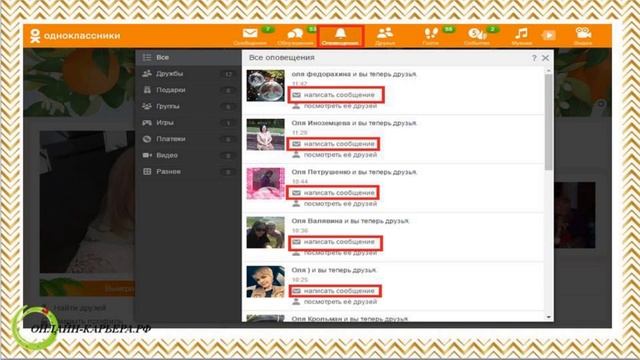View friends of Оля Валявина

[x=334, y=253]
